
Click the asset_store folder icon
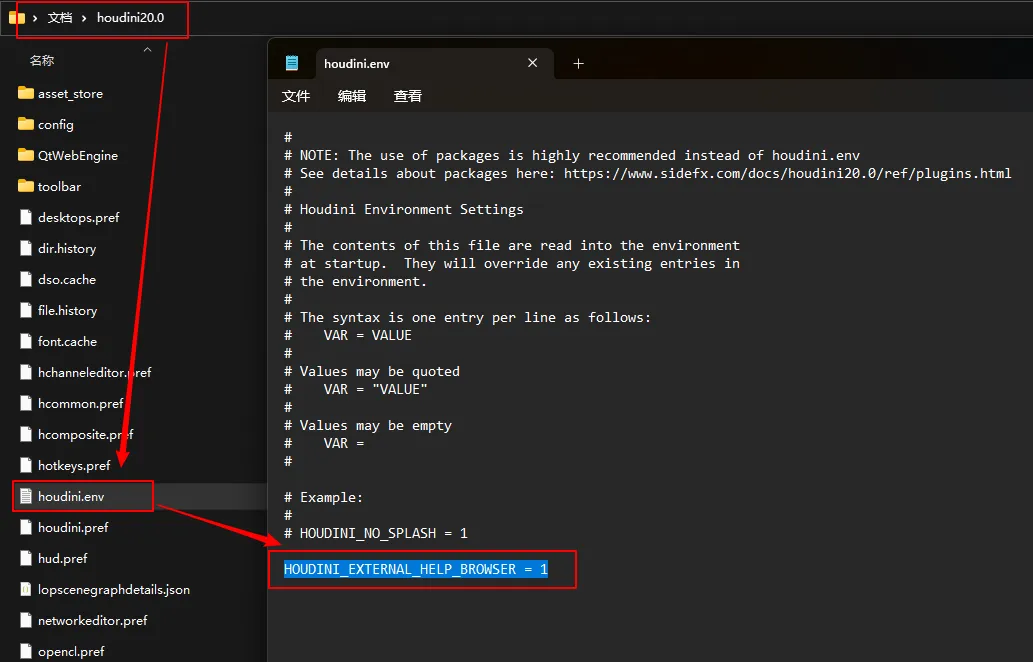[x=26, y=93]
